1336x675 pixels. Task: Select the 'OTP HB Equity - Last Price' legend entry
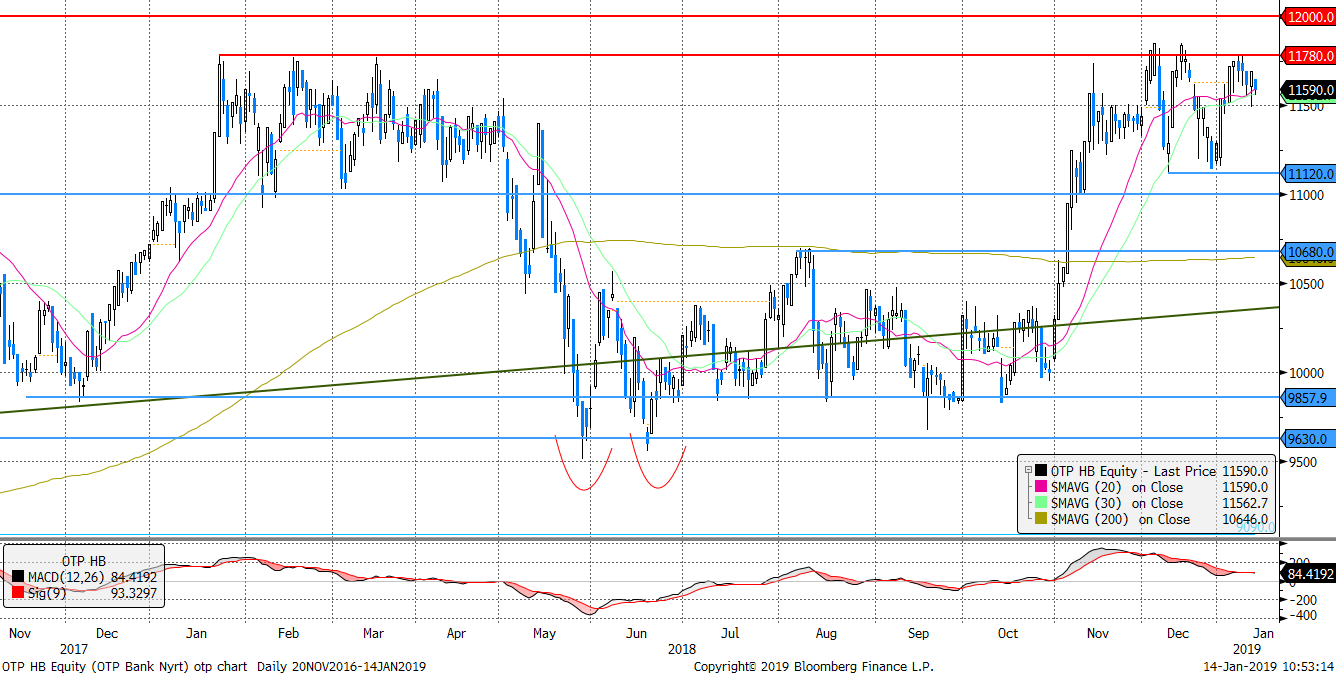[x=1133, y=471]
